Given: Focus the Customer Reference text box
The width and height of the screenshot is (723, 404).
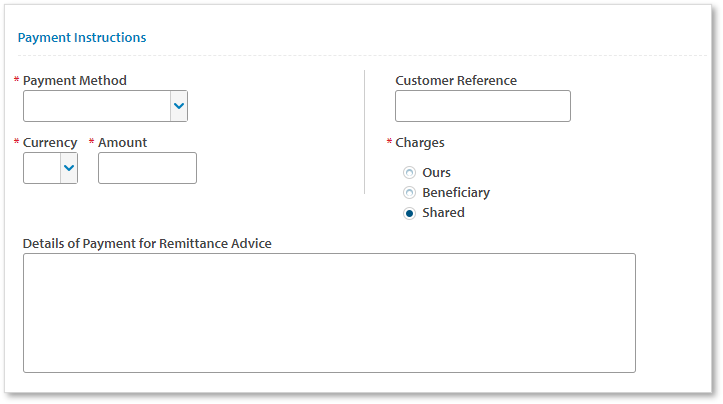Looking at the screenshot, I should pyautogui.click(x=482, y=106).
